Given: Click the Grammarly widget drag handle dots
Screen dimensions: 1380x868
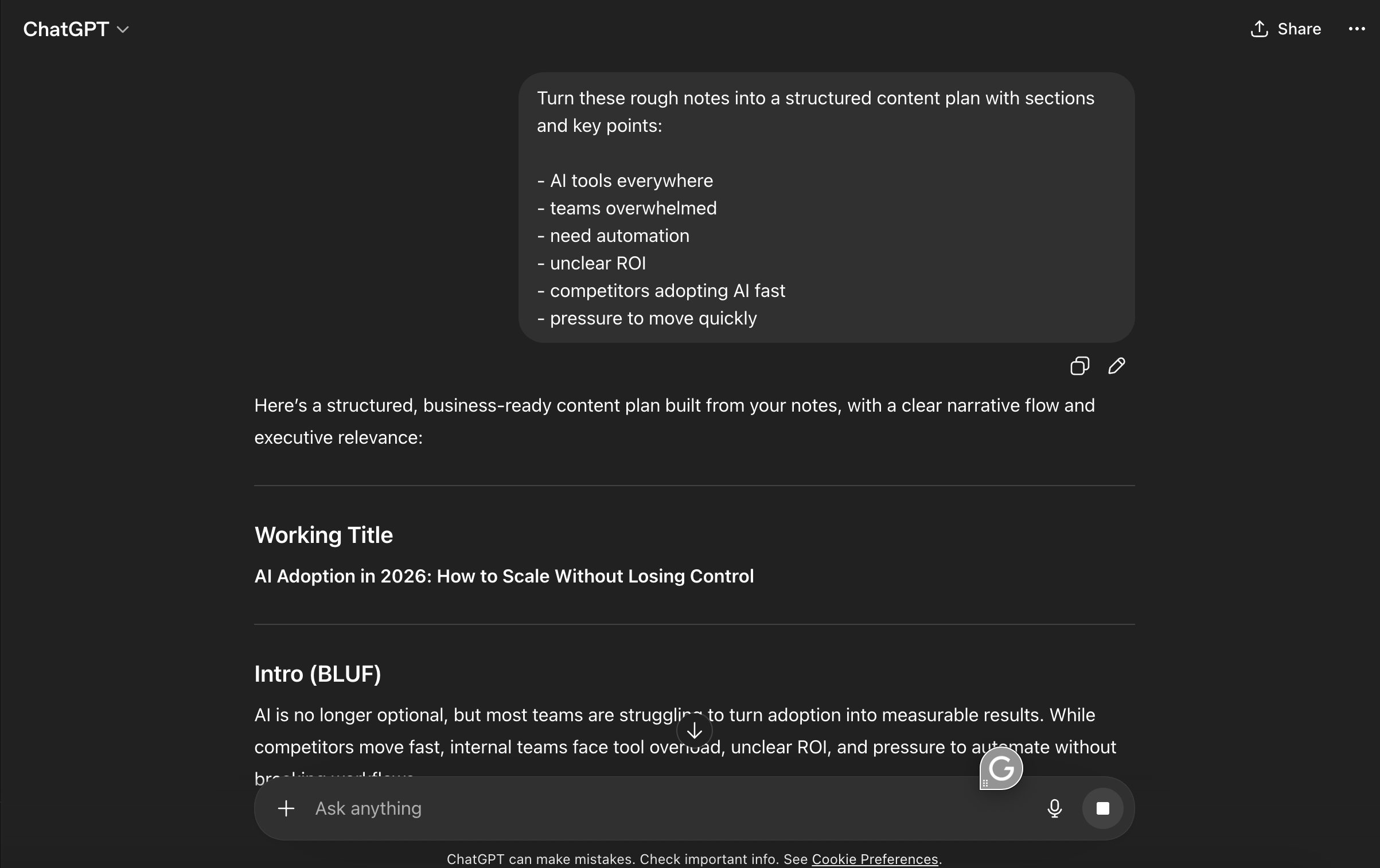Looking at the screenshot, I should pos(985,783).
